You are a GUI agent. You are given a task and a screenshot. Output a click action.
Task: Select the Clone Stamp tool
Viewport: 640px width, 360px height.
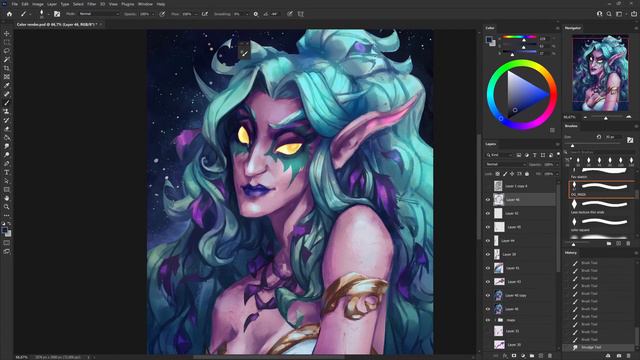click(7, 111)
